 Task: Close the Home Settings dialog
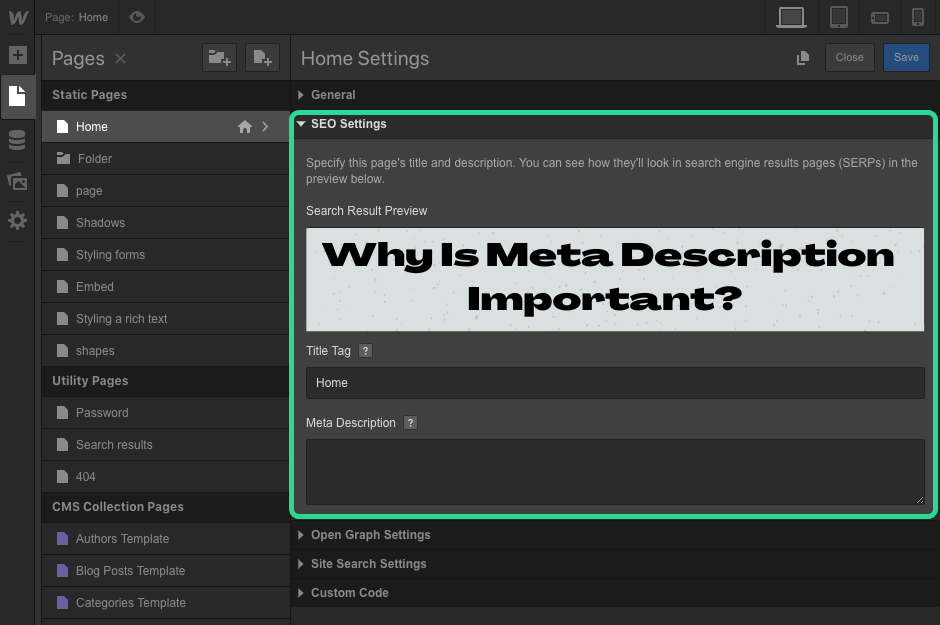click(849, 57)
